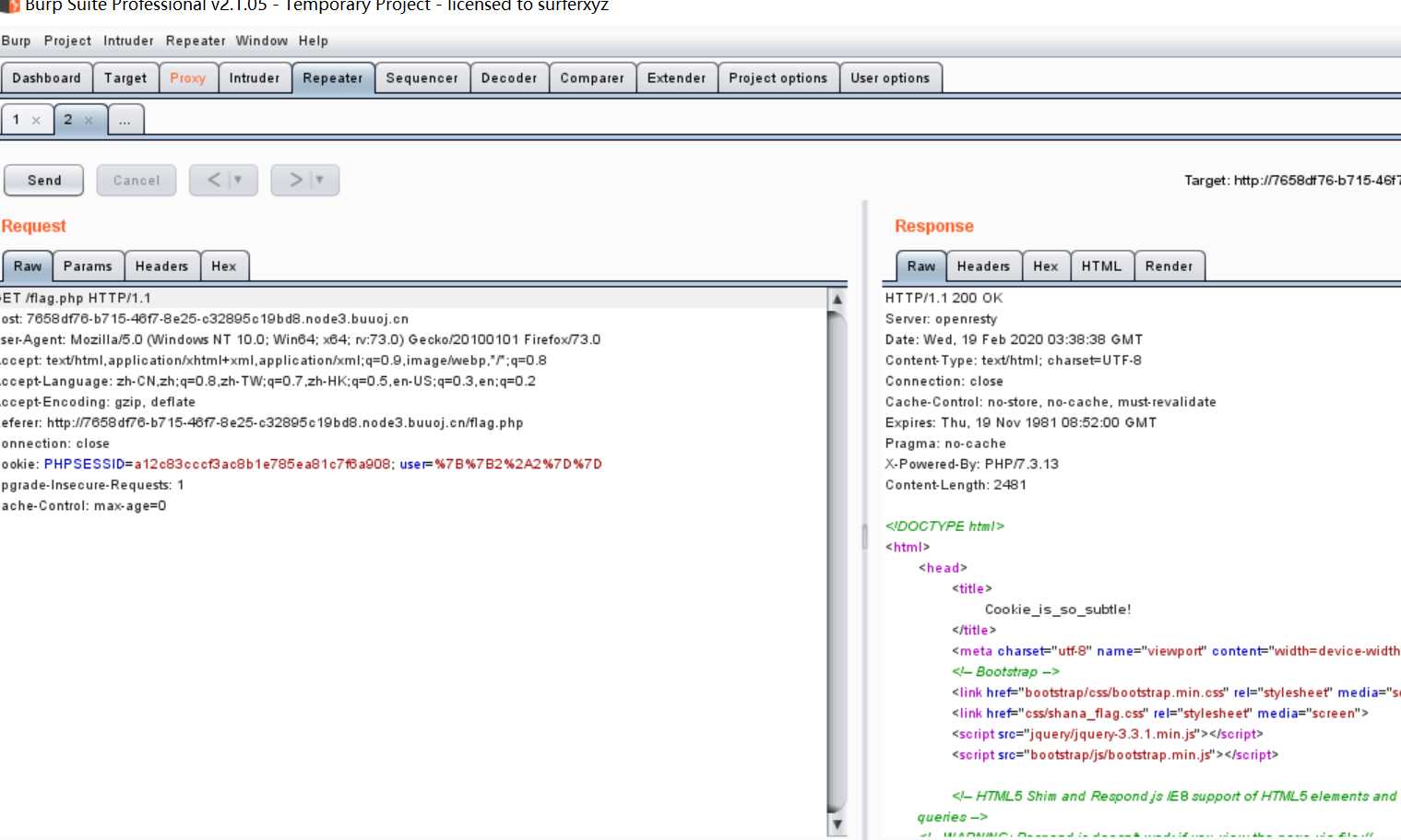The height and width of the screenshot is (840, 1401).
Task: Add a new Repeater tab via ellipsis
Action: click(x=125, y=120)
